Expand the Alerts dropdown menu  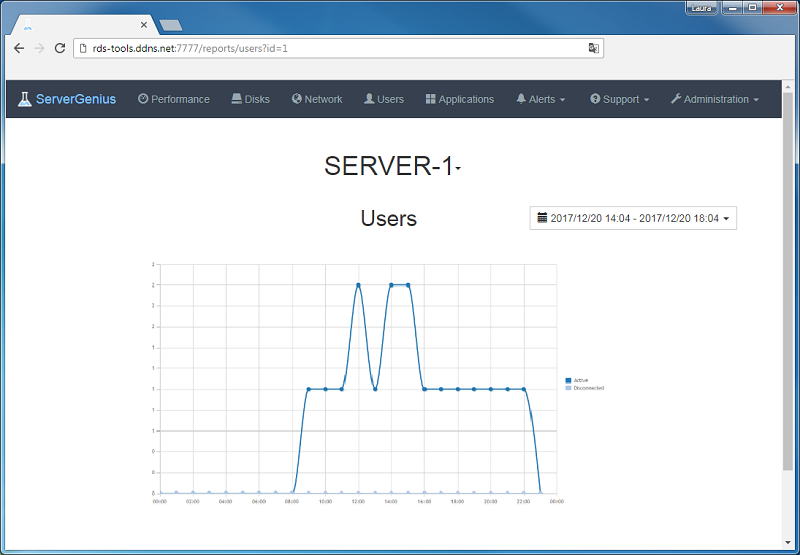click(x=541, y=99)
